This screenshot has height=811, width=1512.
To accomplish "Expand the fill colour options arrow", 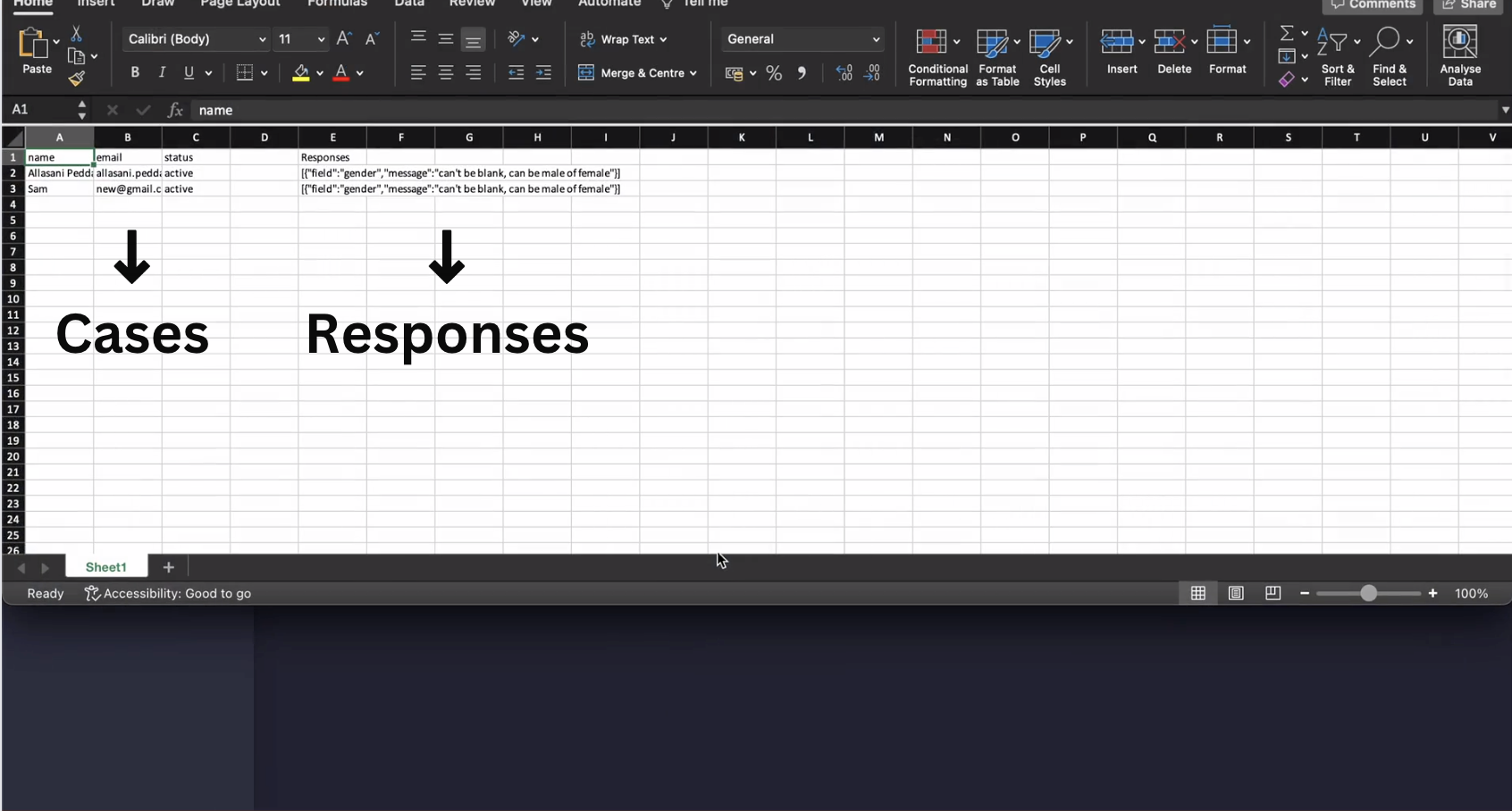I will (x=319, y=73).
